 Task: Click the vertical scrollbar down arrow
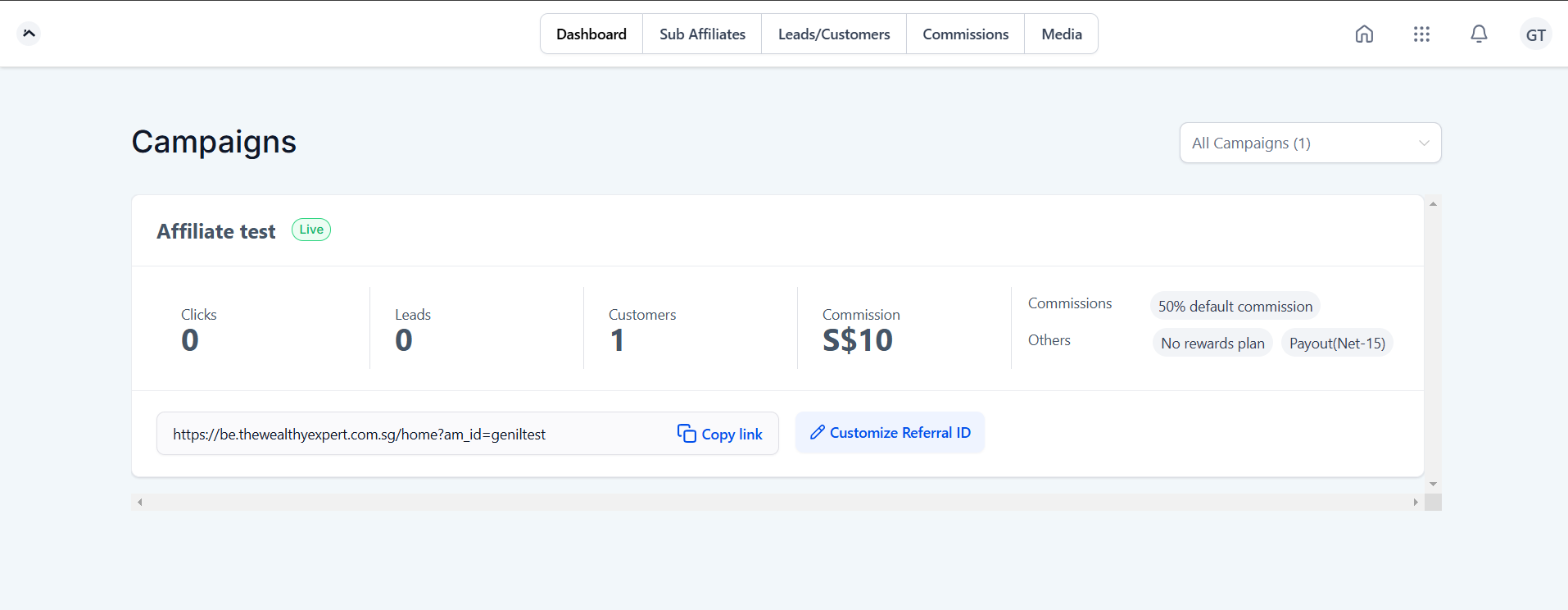click(1433, 485)
